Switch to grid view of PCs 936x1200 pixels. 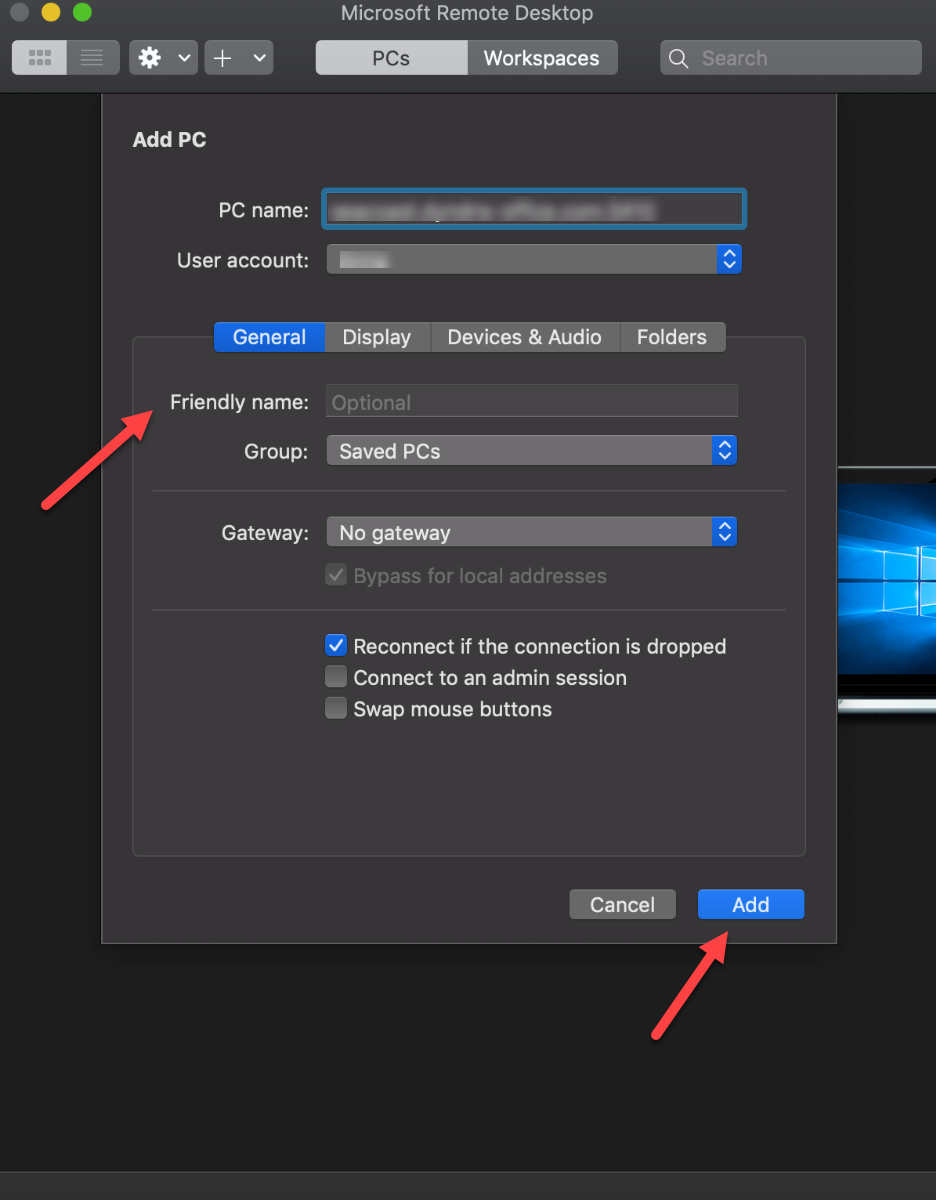pos(40,58)
